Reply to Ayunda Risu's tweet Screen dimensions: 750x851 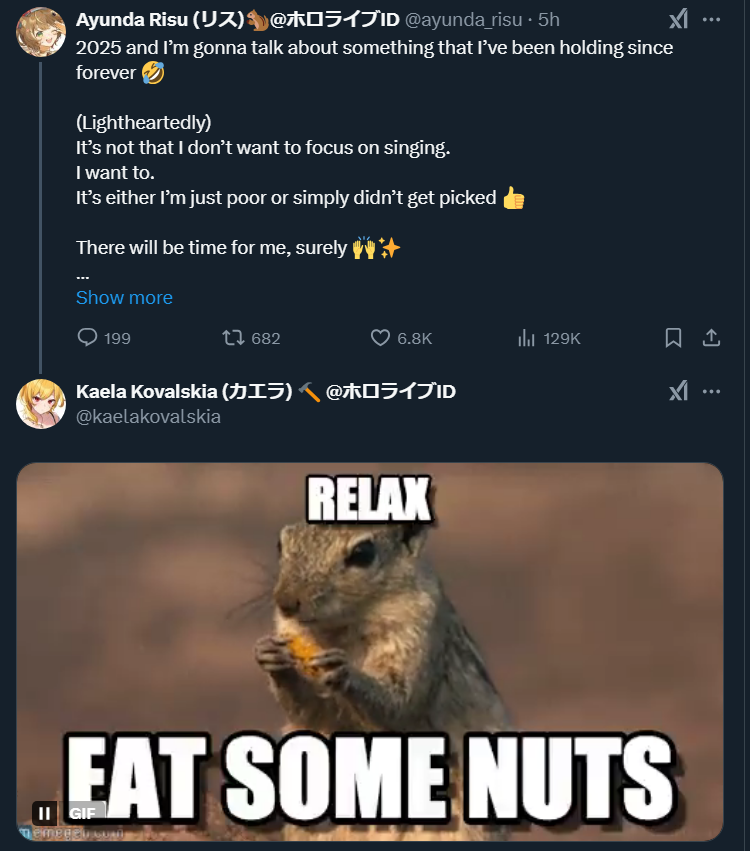coord(88,338)
